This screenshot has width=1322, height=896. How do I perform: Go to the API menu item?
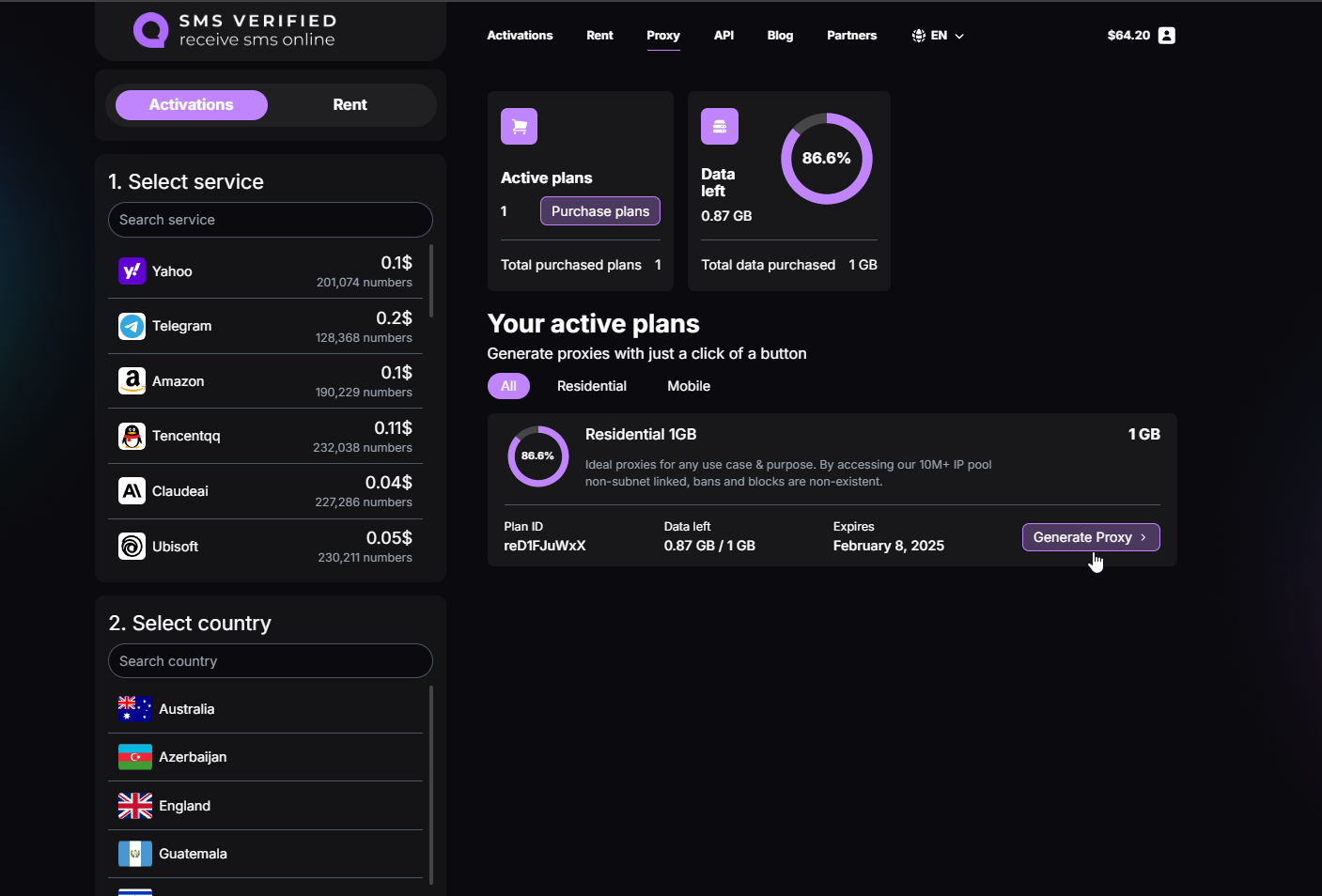click(723, 36)
